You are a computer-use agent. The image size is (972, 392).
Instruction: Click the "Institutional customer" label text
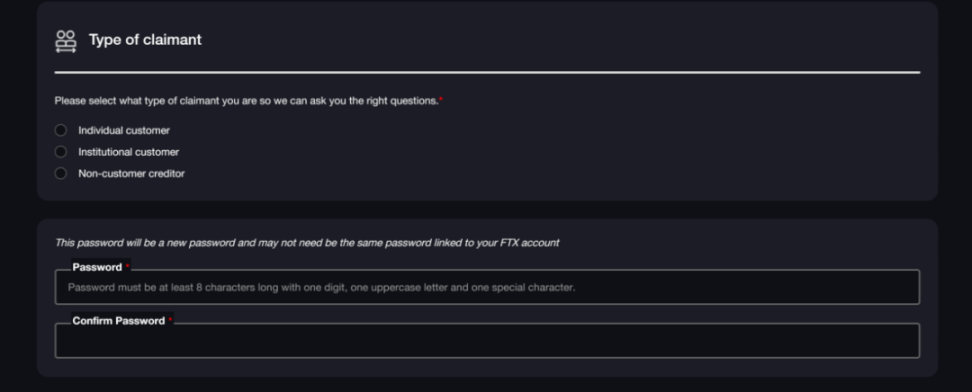[128, 152]
